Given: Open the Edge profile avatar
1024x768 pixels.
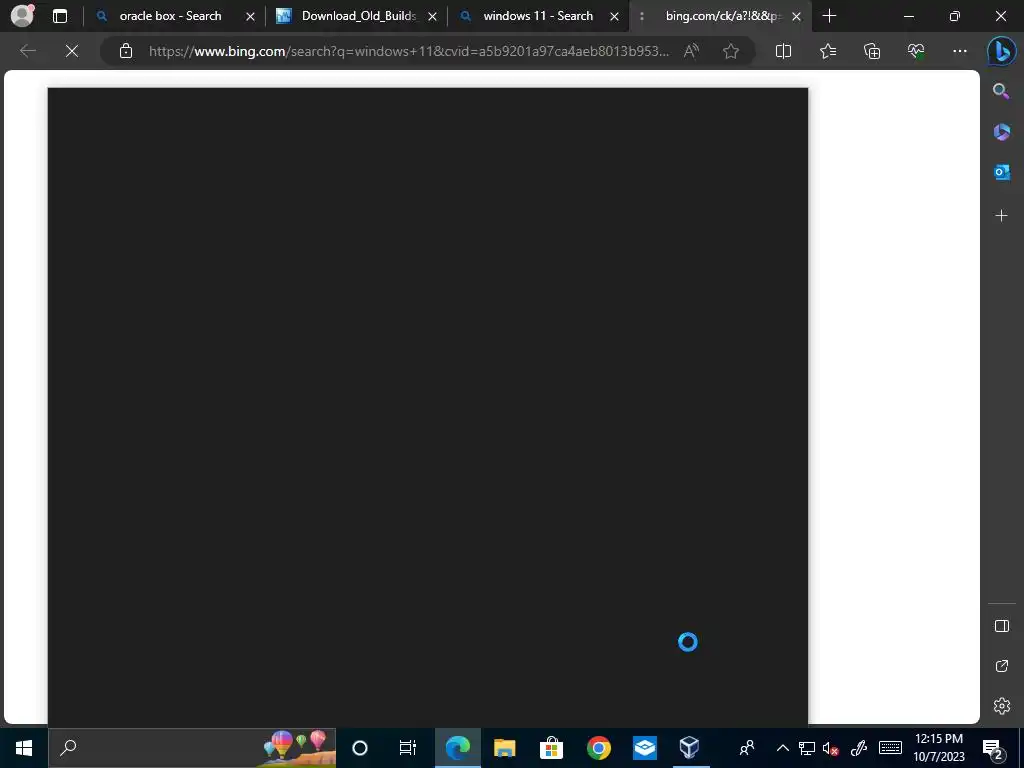Looking at the screenshot, I should pos(22,16).
